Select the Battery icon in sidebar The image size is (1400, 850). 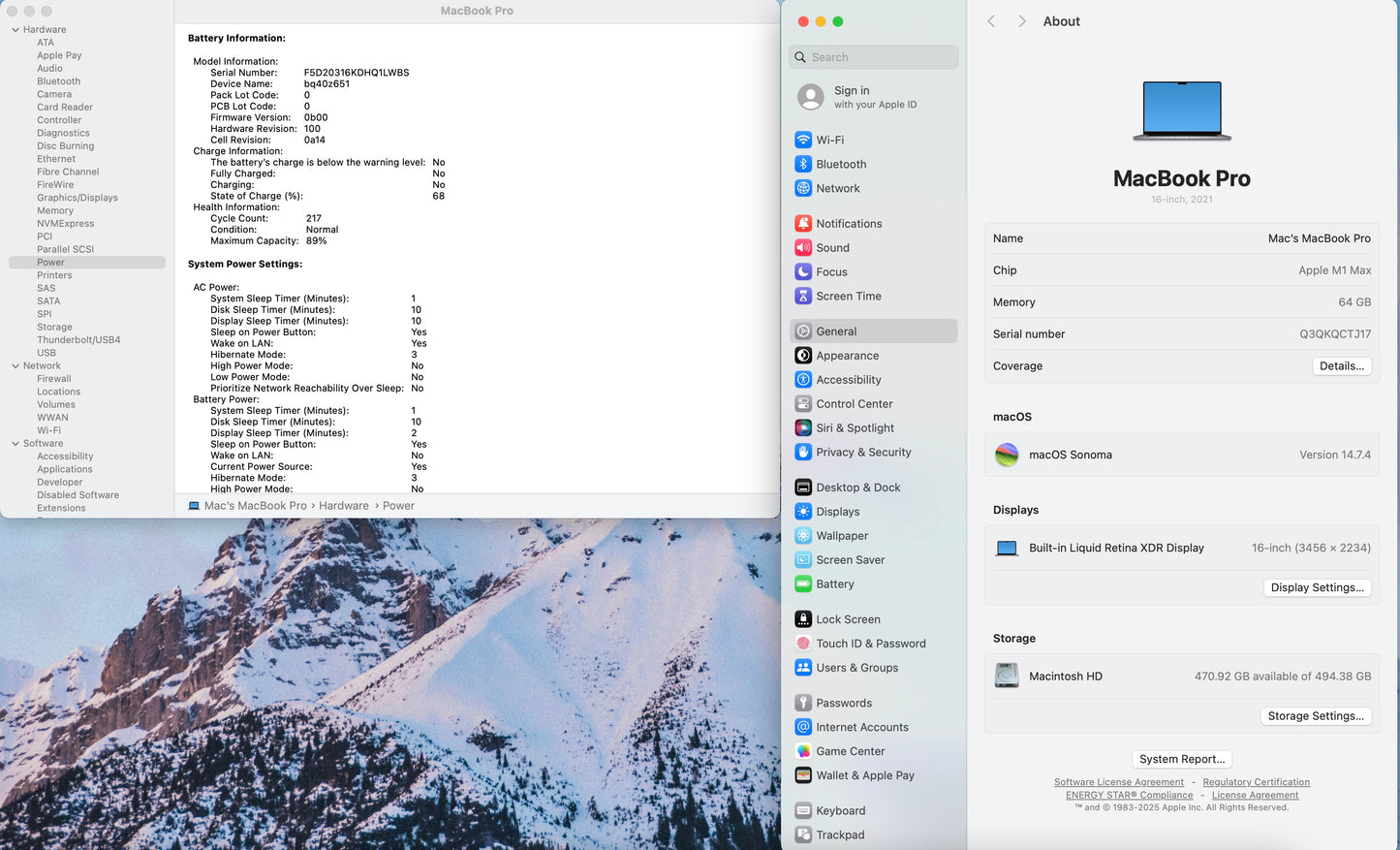click(803, 583)
